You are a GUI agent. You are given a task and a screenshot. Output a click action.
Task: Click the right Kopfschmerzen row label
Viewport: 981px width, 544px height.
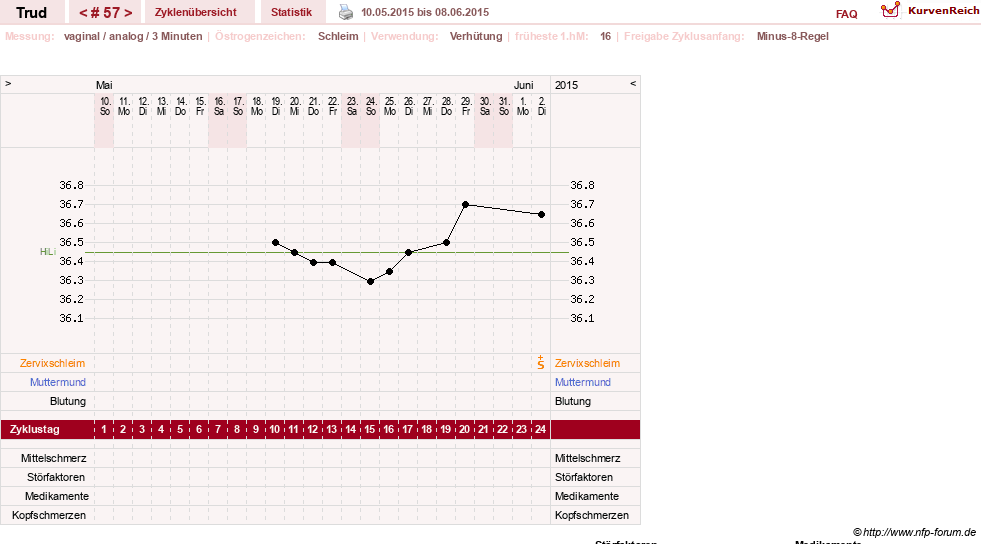[x=592, y=515]
